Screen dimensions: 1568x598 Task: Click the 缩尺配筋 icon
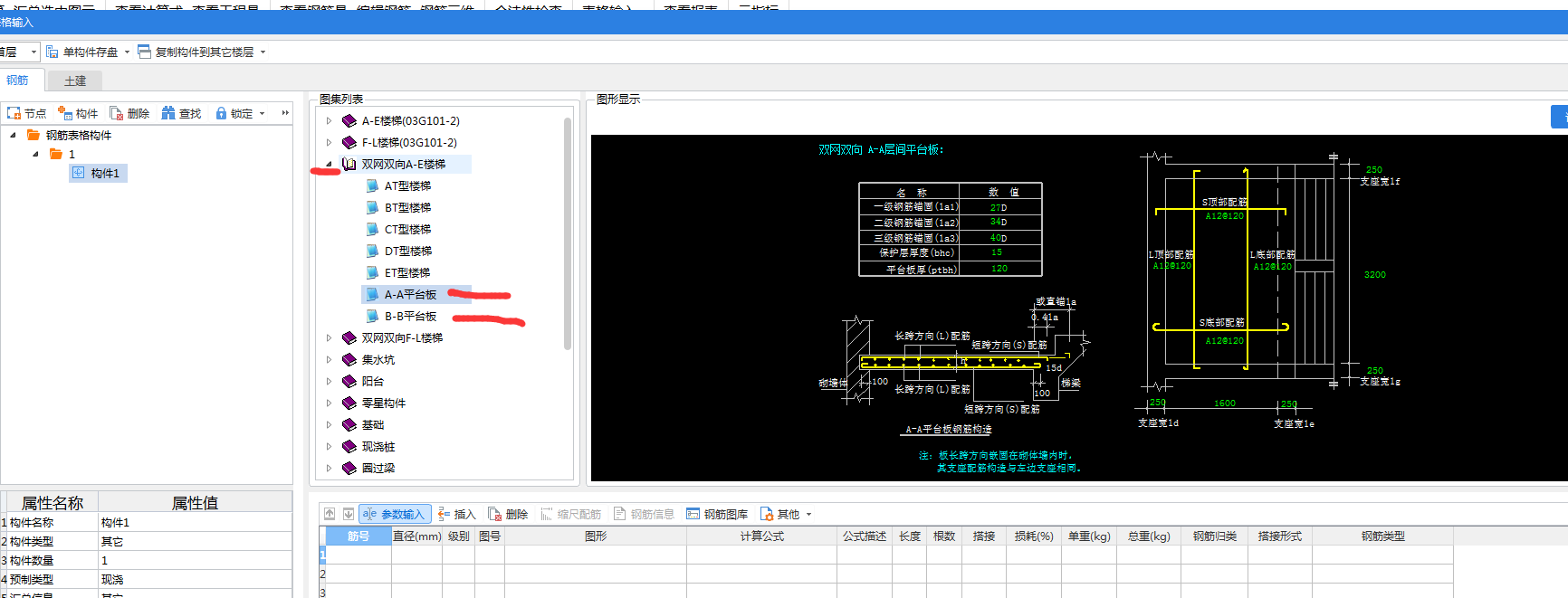click(x=547, y=514)
